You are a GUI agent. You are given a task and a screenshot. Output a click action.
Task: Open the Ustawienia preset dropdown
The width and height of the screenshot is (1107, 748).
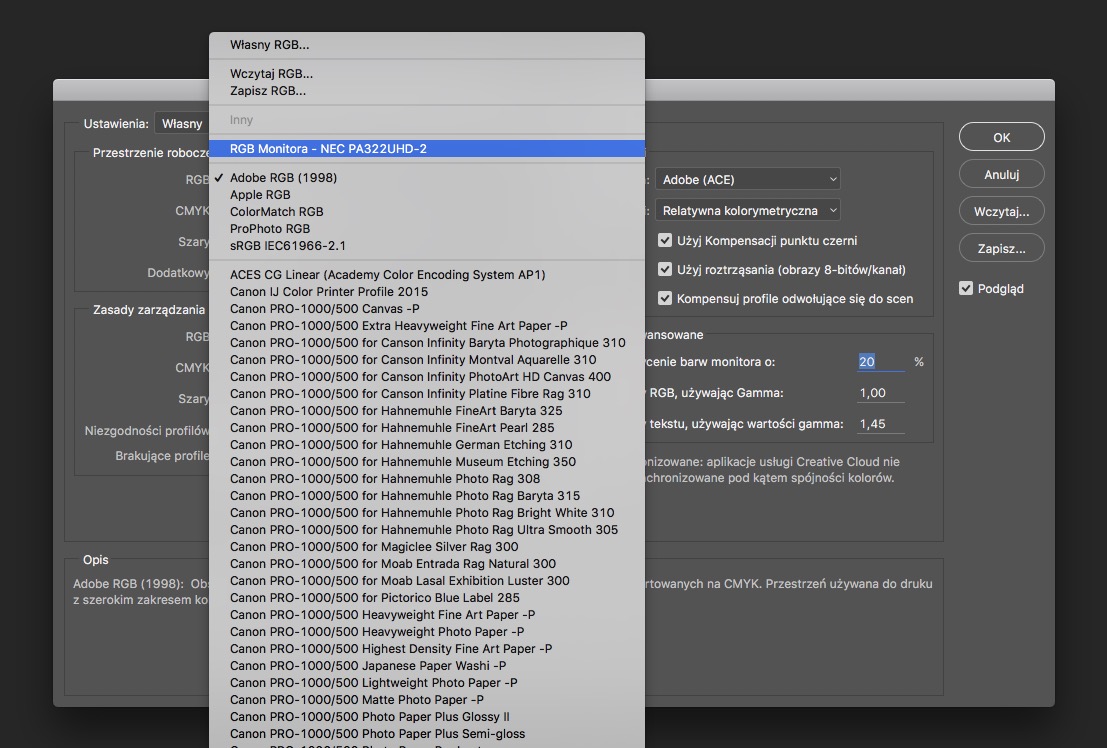point(181,124)
